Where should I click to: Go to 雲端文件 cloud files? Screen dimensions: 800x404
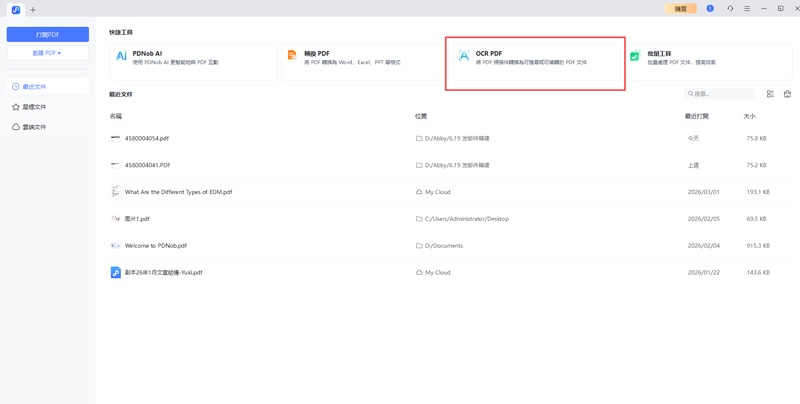pyautogui.click(x=35, y=127)
